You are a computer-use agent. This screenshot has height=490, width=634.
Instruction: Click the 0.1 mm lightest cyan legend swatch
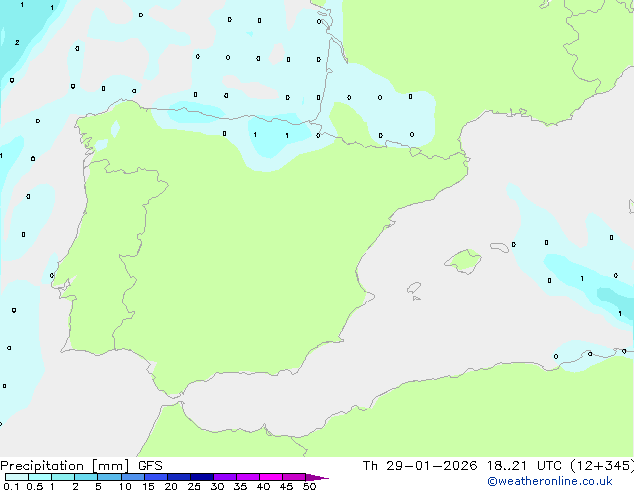[x=17, y=477]
